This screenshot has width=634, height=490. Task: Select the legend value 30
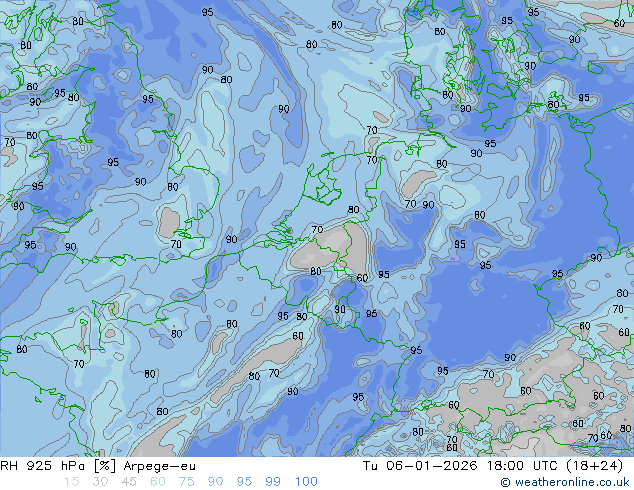(100, 482)
